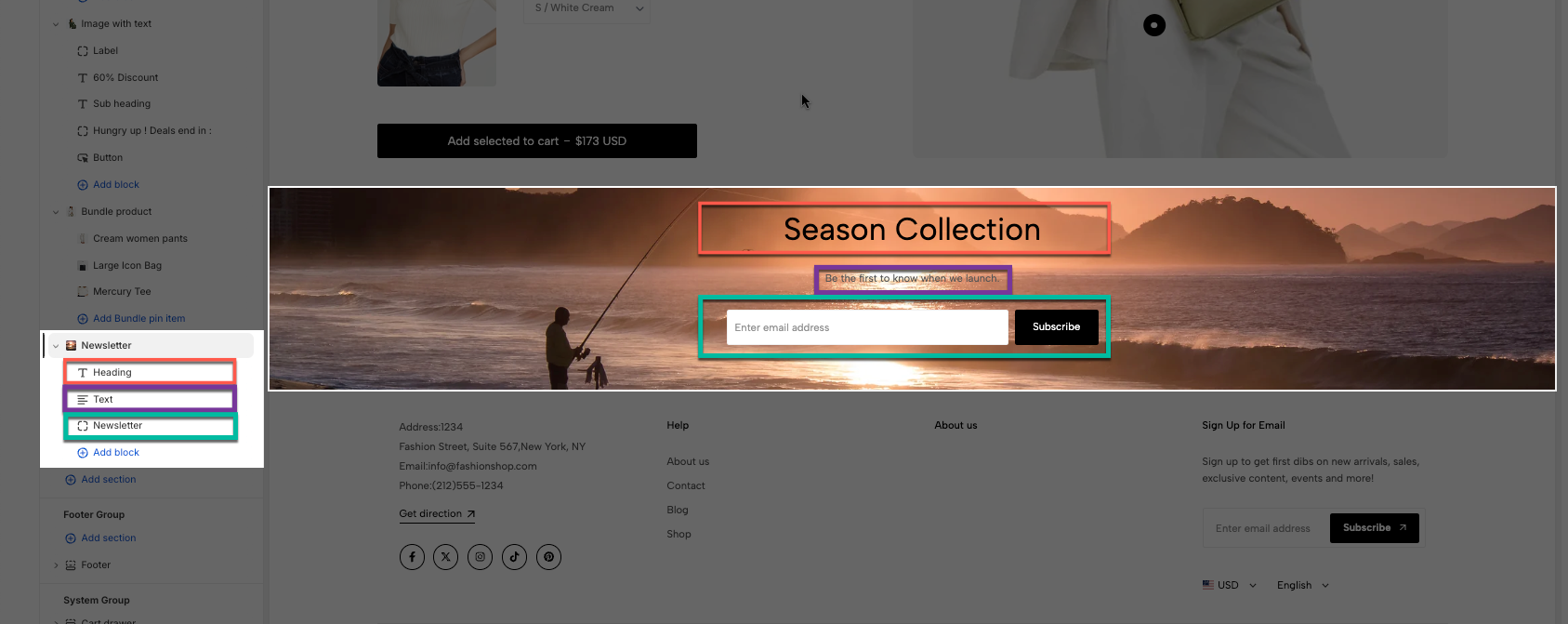Open Instagram social icon in footer
Image resolution: width=1568 pixels, height=624 pixels.
[x=480, y=557]
